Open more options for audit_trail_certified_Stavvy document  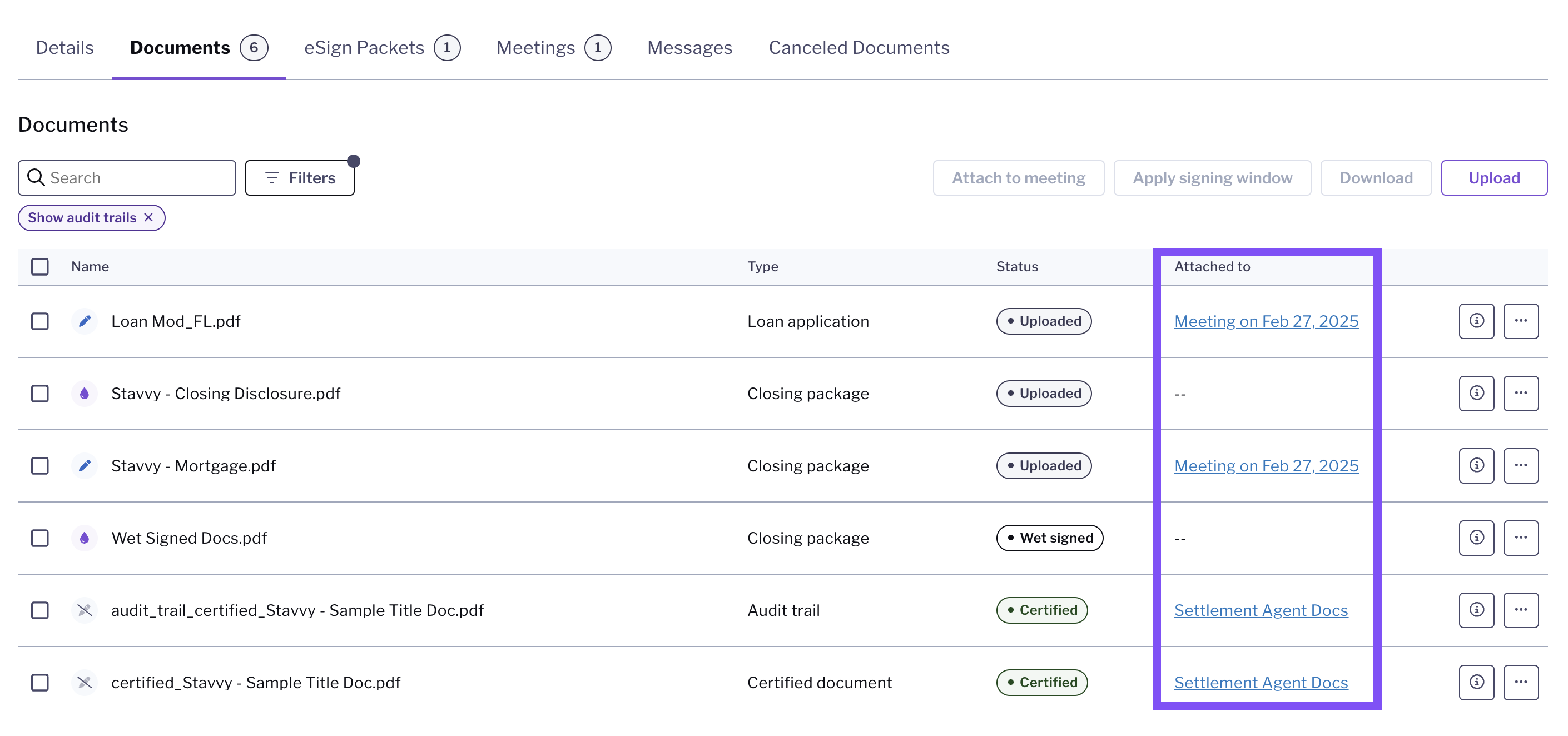pos(1521,610)
